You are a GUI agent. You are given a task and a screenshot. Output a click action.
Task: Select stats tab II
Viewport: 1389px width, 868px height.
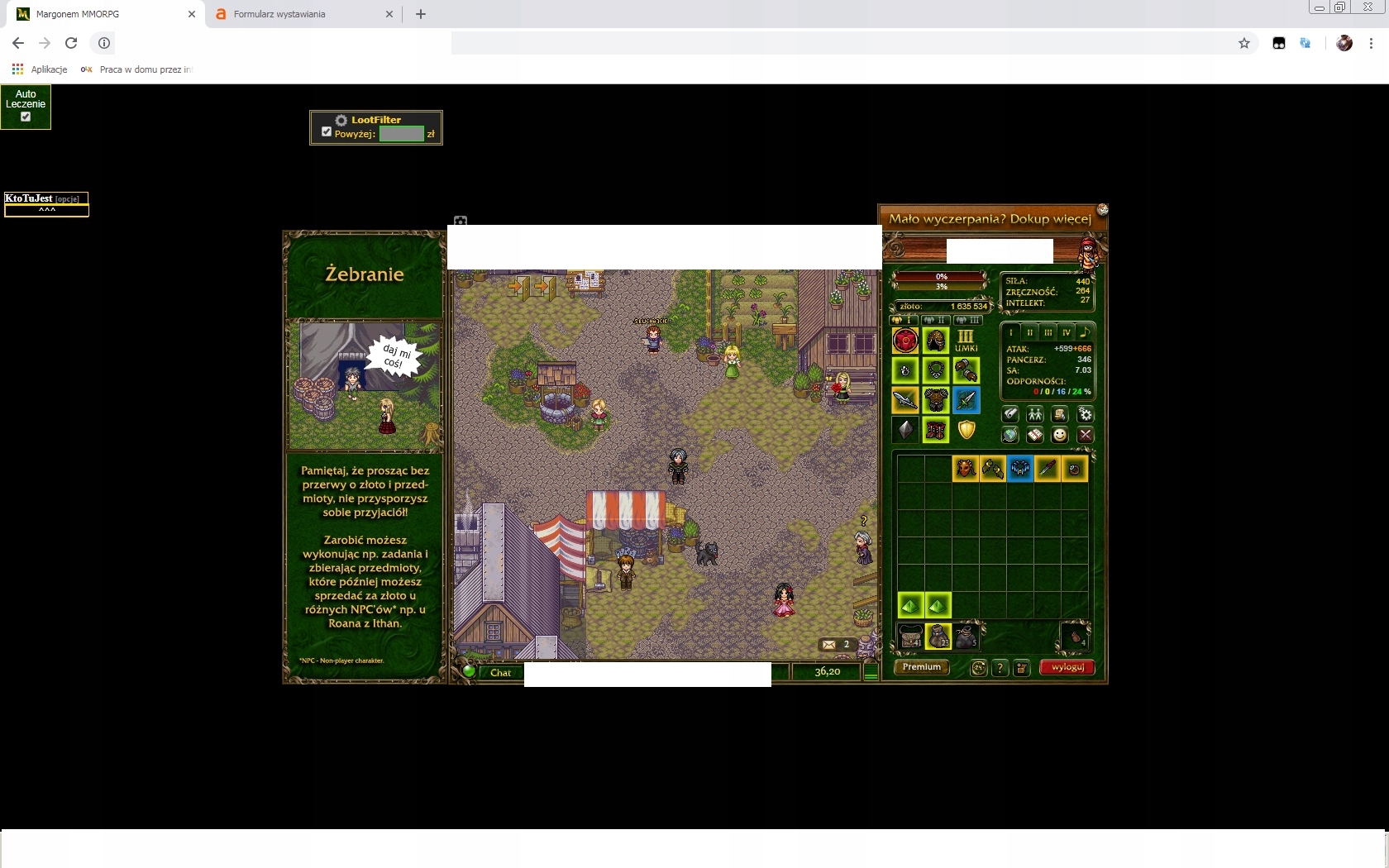pos(1029,332)
